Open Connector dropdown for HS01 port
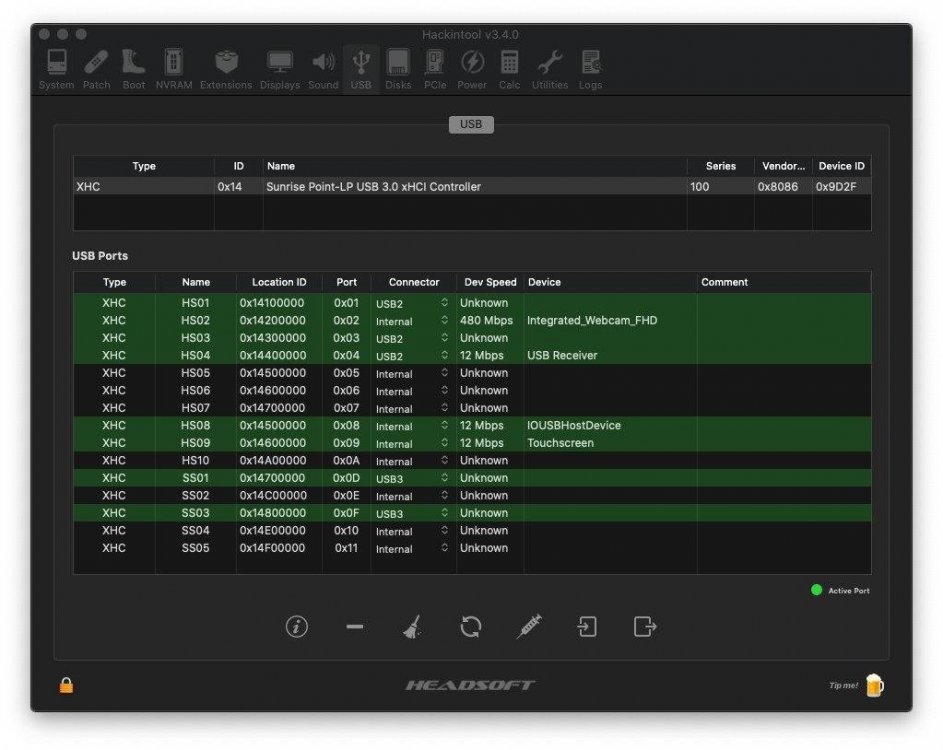Viewport: 943px width, 750px height. (x=444, y=303)
